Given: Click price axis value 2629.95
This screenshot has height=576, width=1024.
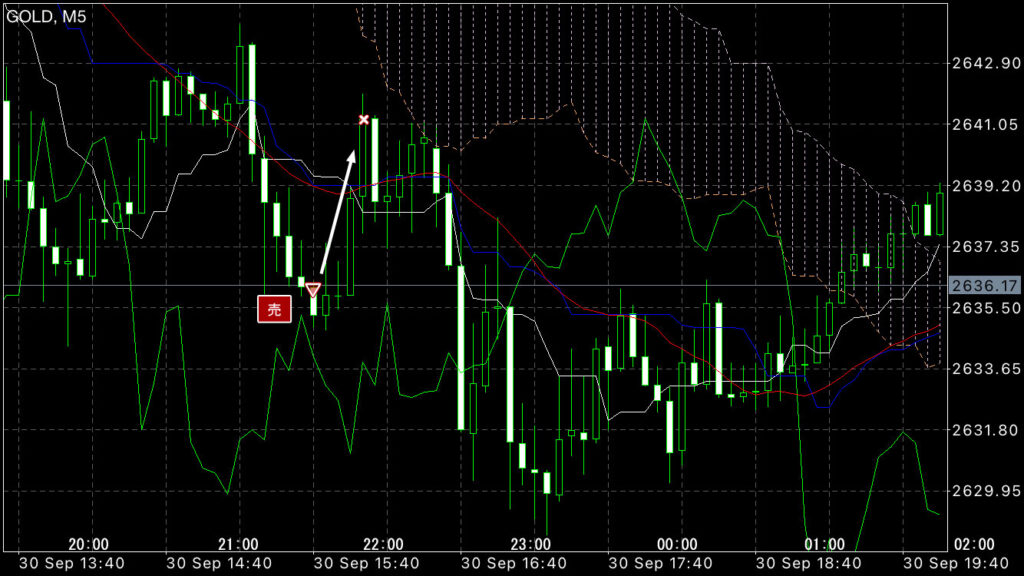Looking at the screenshot, I should 985,490.
